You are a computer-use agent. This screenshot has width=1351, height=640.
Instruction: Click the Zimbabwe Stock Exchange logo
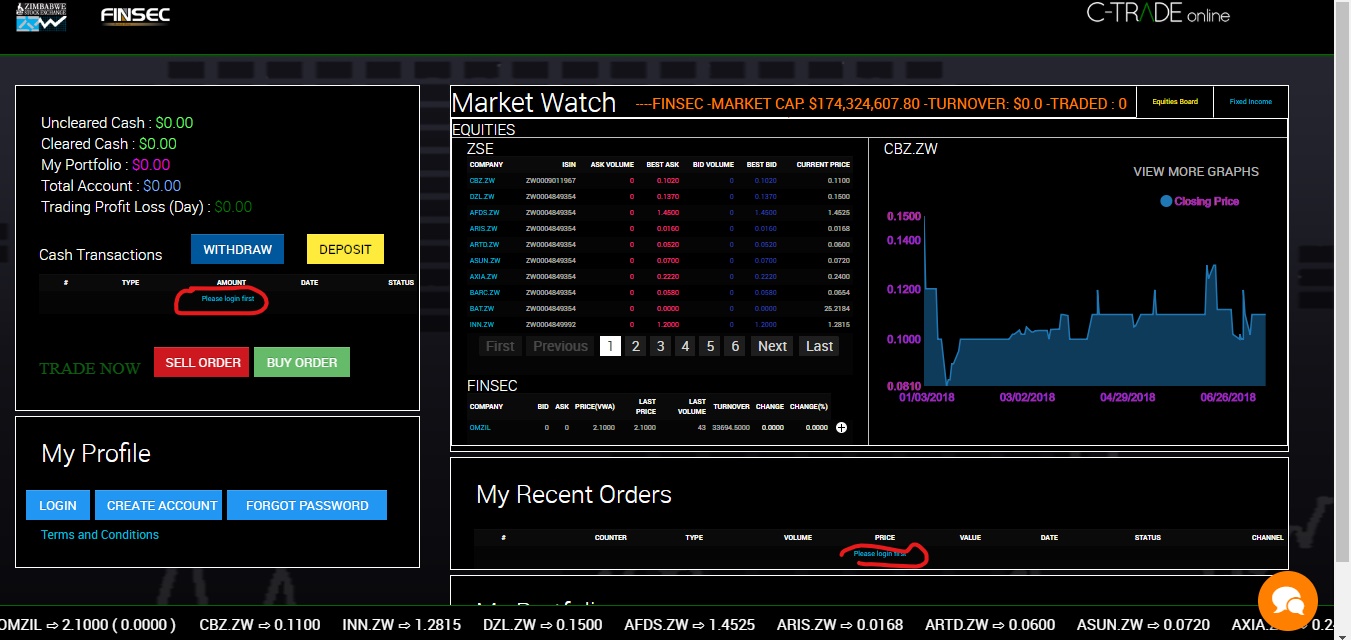(x=41, y=17)
